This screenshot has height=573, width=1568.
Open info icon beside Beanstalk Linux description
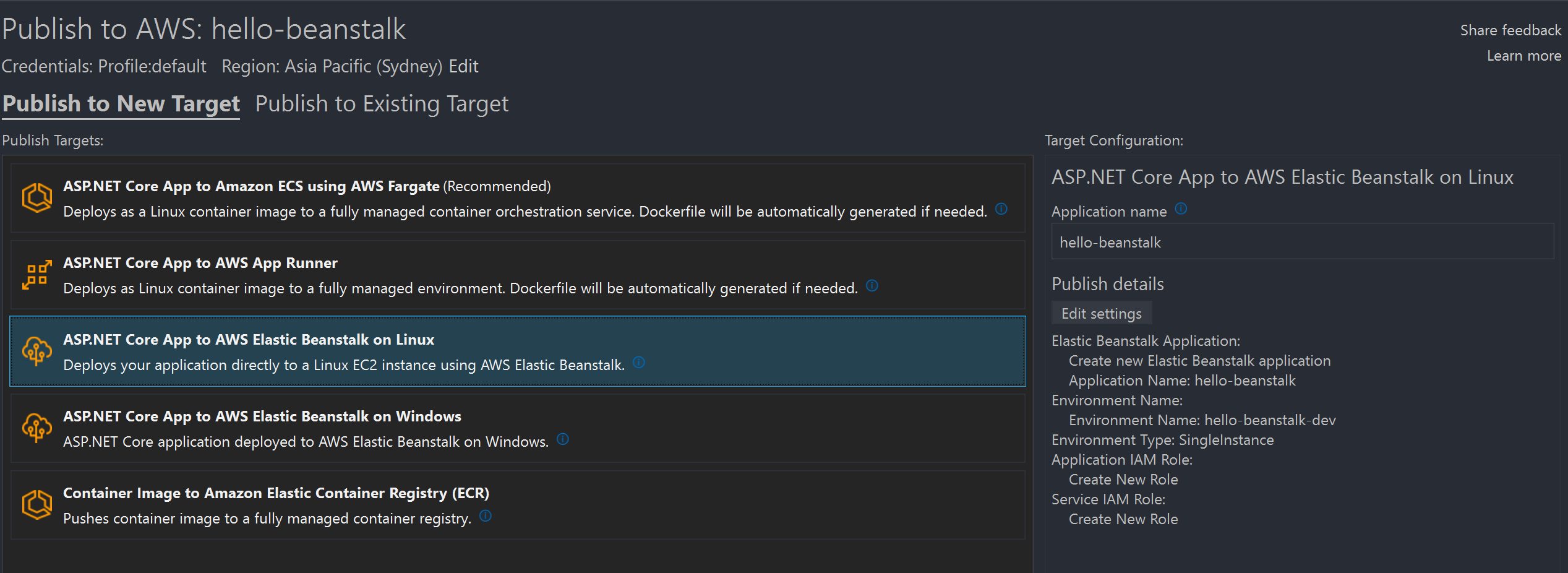pos(639,363)
